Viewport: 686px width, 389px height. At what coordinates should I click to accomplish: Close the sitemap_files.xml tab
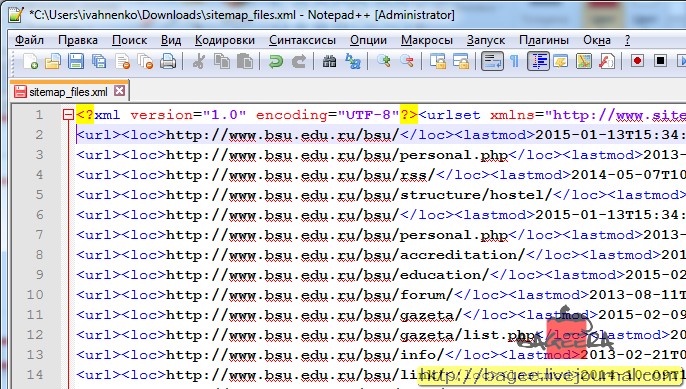(119, 91)
